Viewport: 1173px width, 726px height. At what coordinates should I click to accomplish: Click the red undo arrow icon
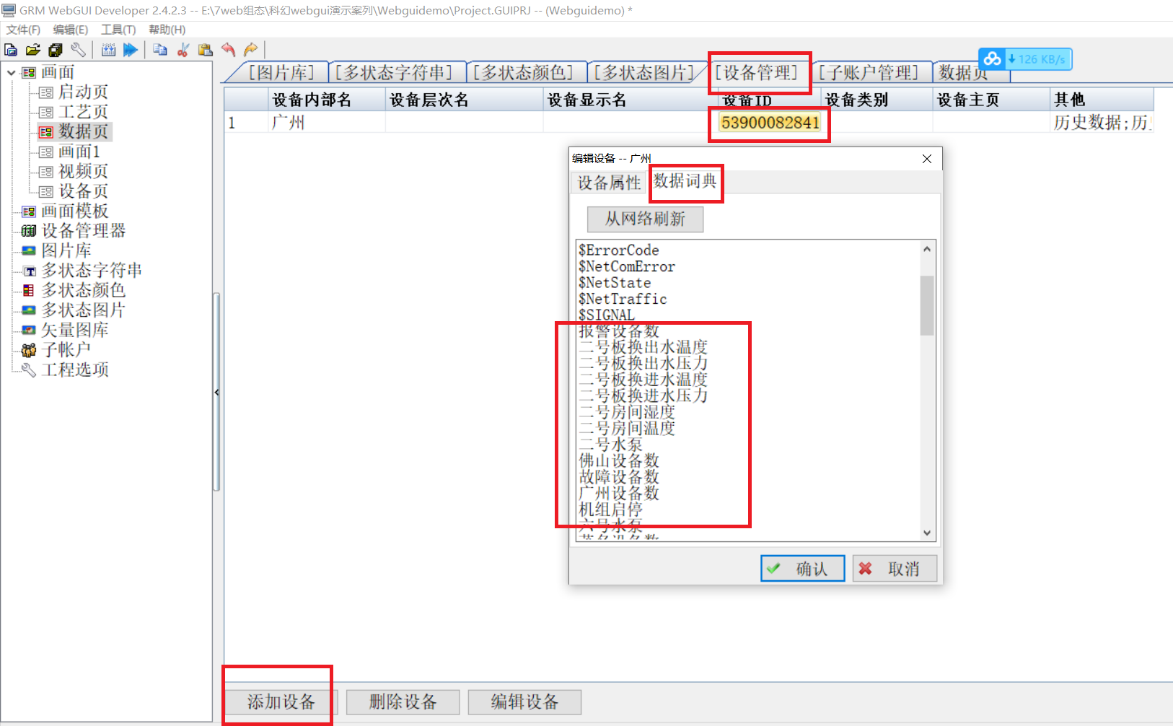click(228, 49)
